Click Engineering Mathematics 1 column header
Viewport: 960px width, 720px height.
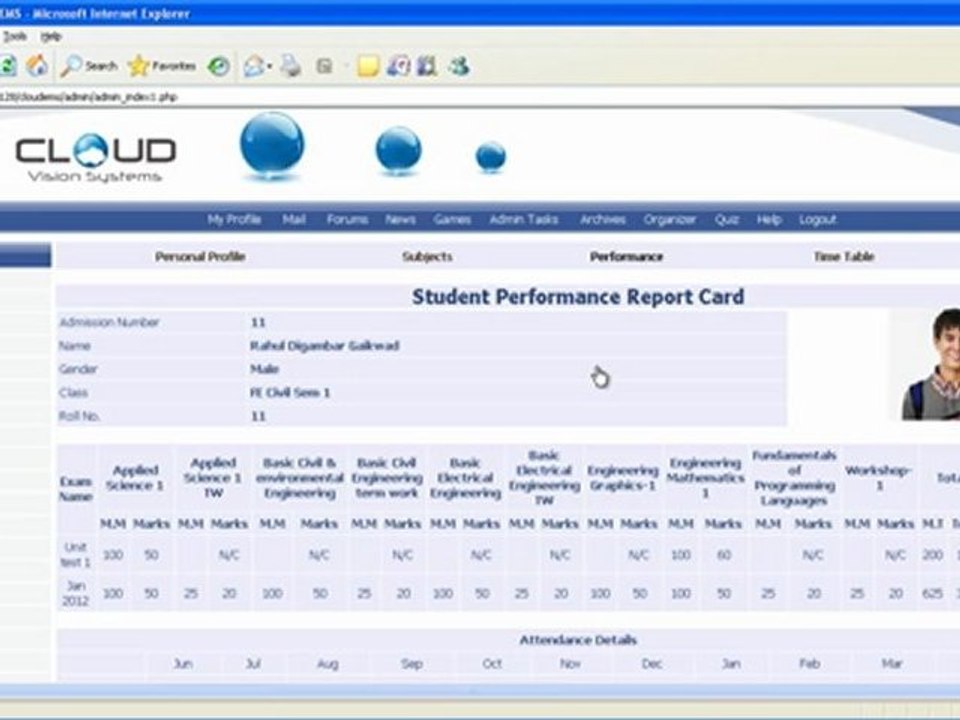pyautogui.click(x=705, y=478)
